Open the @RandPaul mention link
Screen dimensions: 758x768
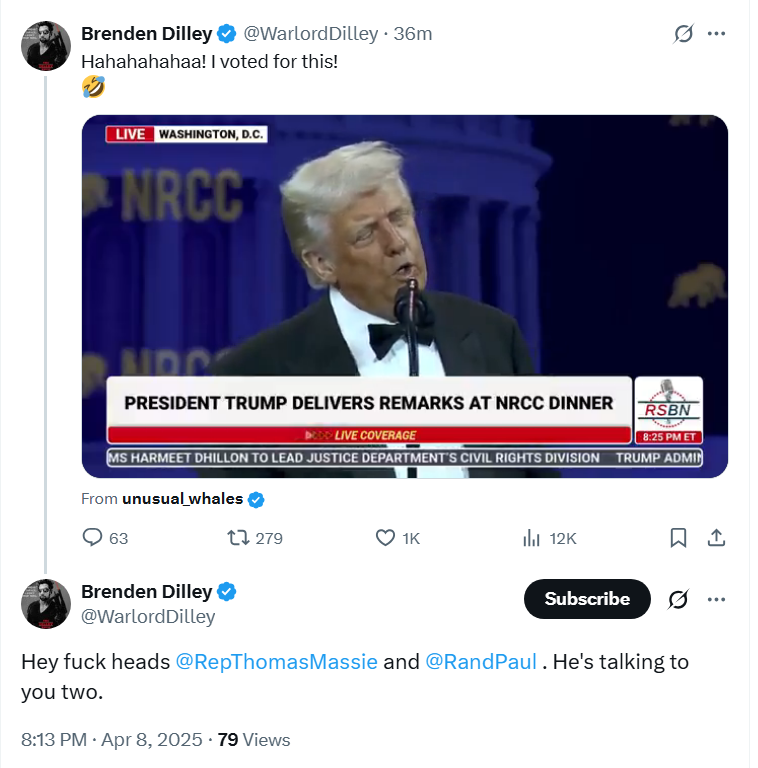(481, 662)
